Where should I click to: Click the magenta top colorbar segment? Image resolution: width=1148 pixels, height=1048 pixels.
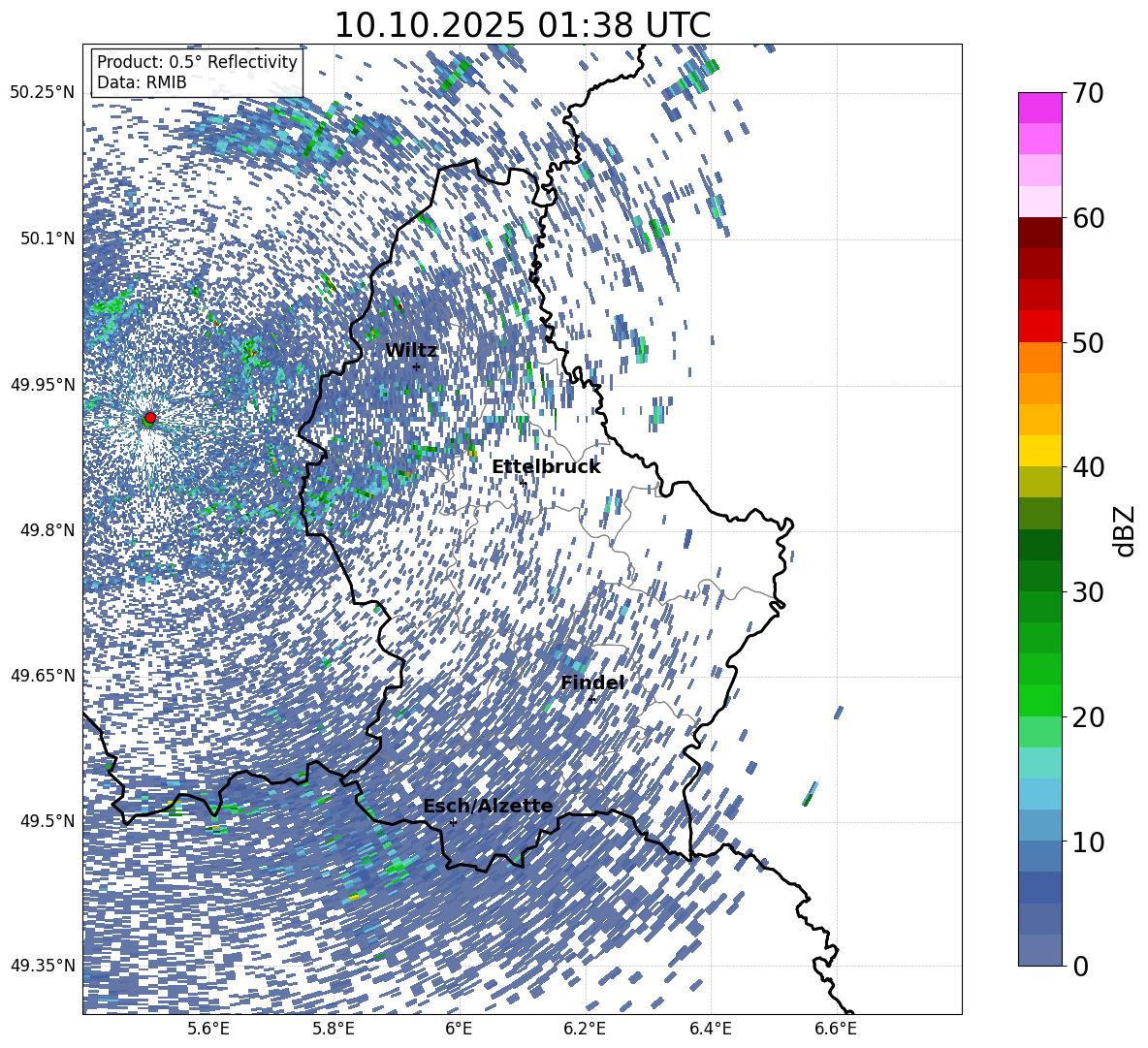tap(1039, 109)
